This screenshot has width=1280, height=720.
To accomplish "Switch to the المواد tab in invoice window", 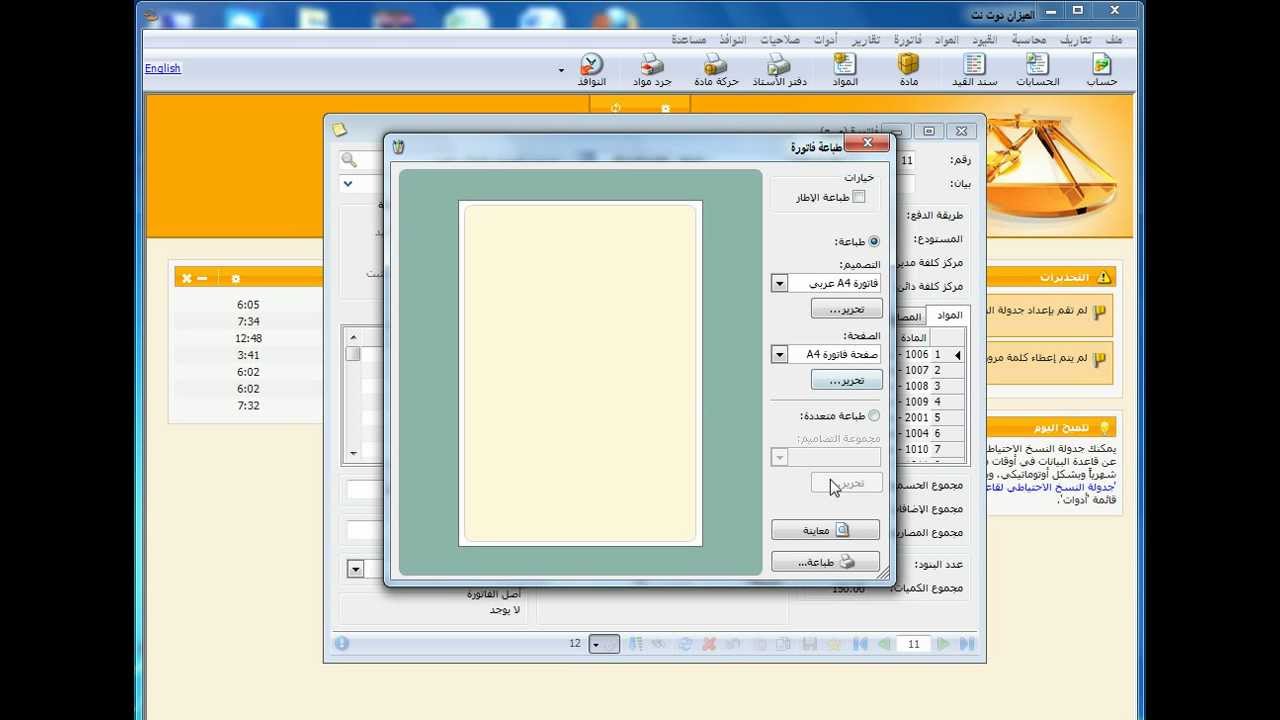I will [x=948, y=315].
